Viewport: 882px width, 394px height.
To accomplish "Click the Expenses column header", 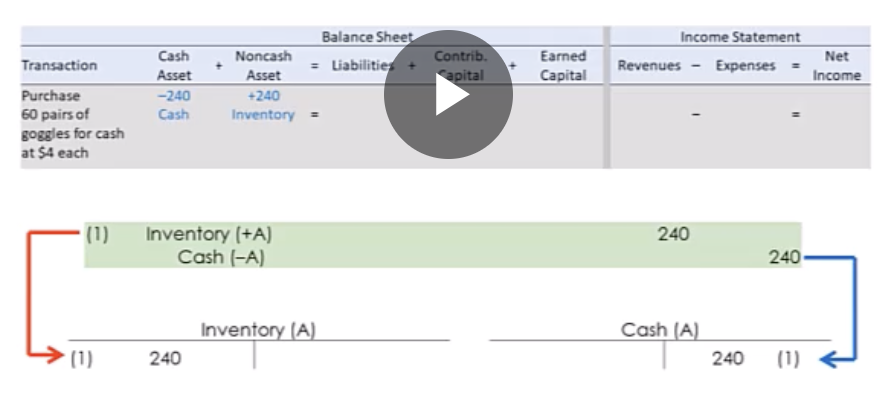I will pyautogui.click(x=745, y=65).
